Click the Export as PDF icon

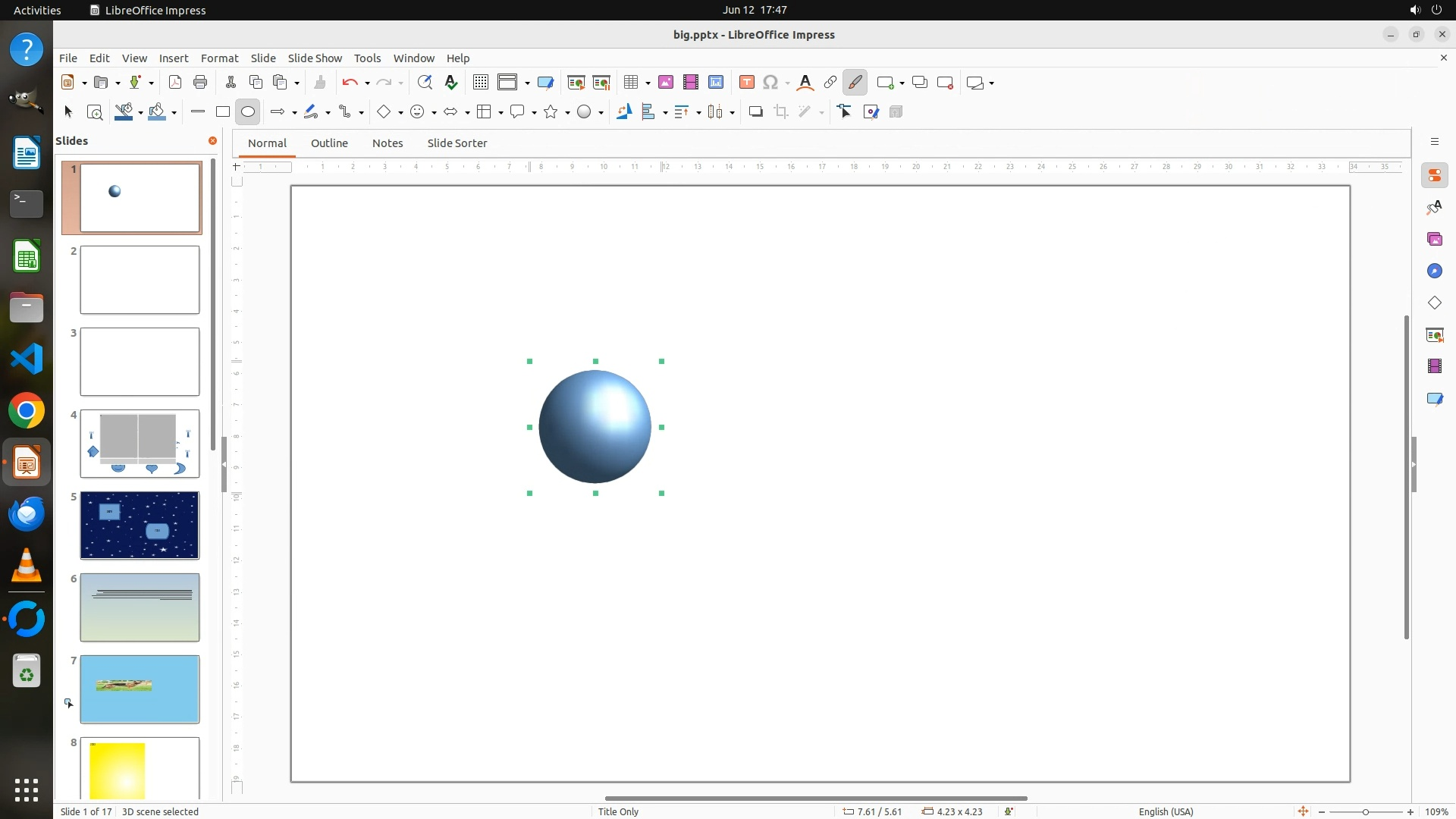point(175,83)
